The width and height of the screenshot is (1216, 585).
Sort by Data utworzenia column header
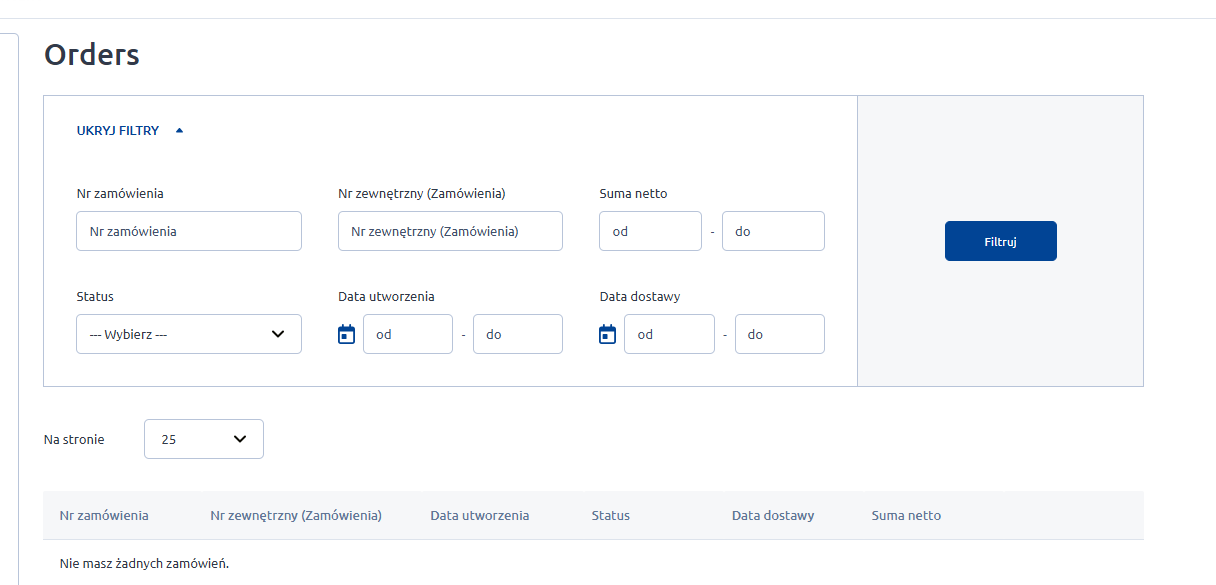click(480, 516)
